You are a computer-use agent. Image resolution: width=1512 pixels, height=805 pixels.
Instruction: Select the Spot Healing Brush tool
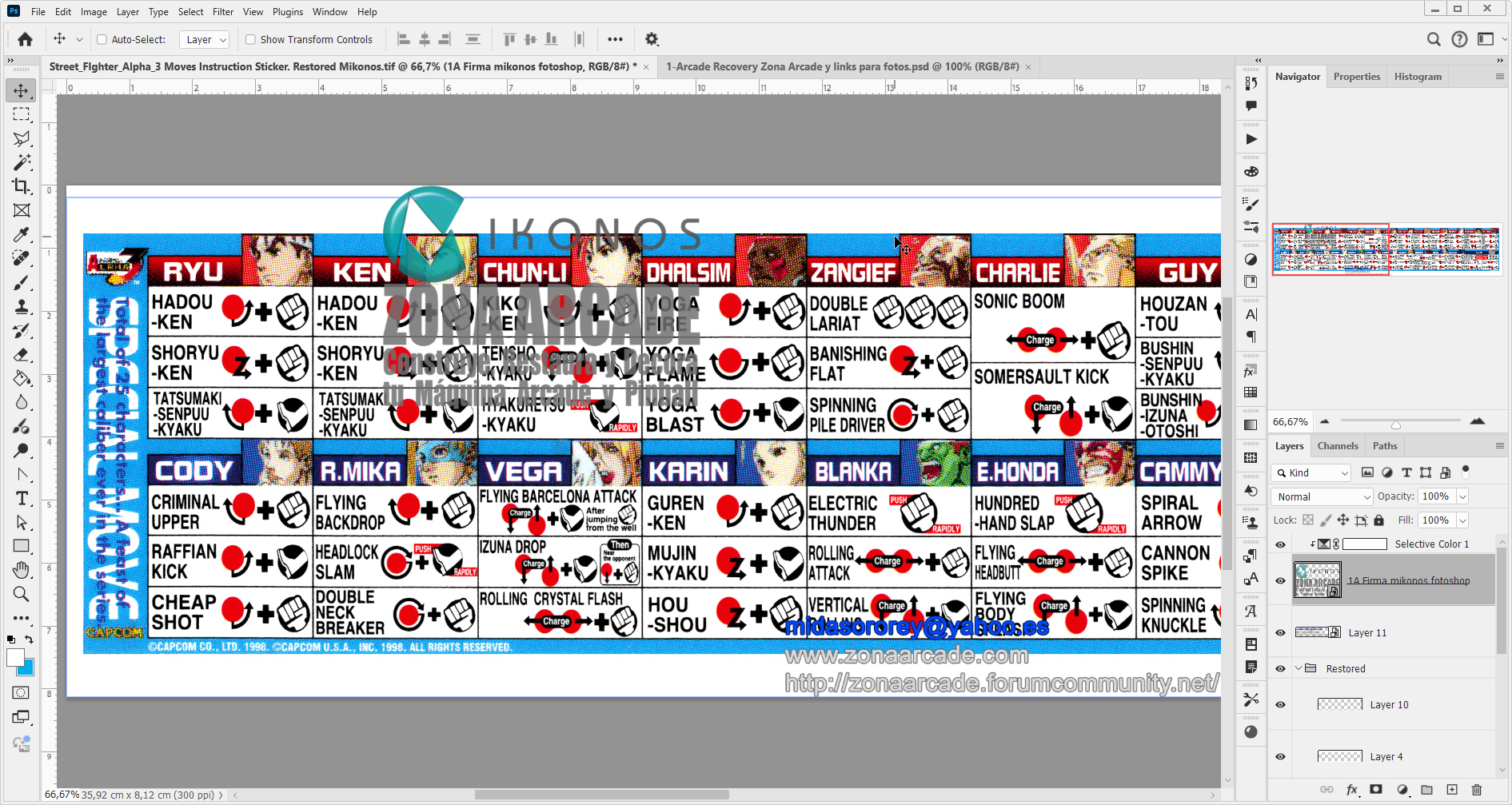(22, 258)
